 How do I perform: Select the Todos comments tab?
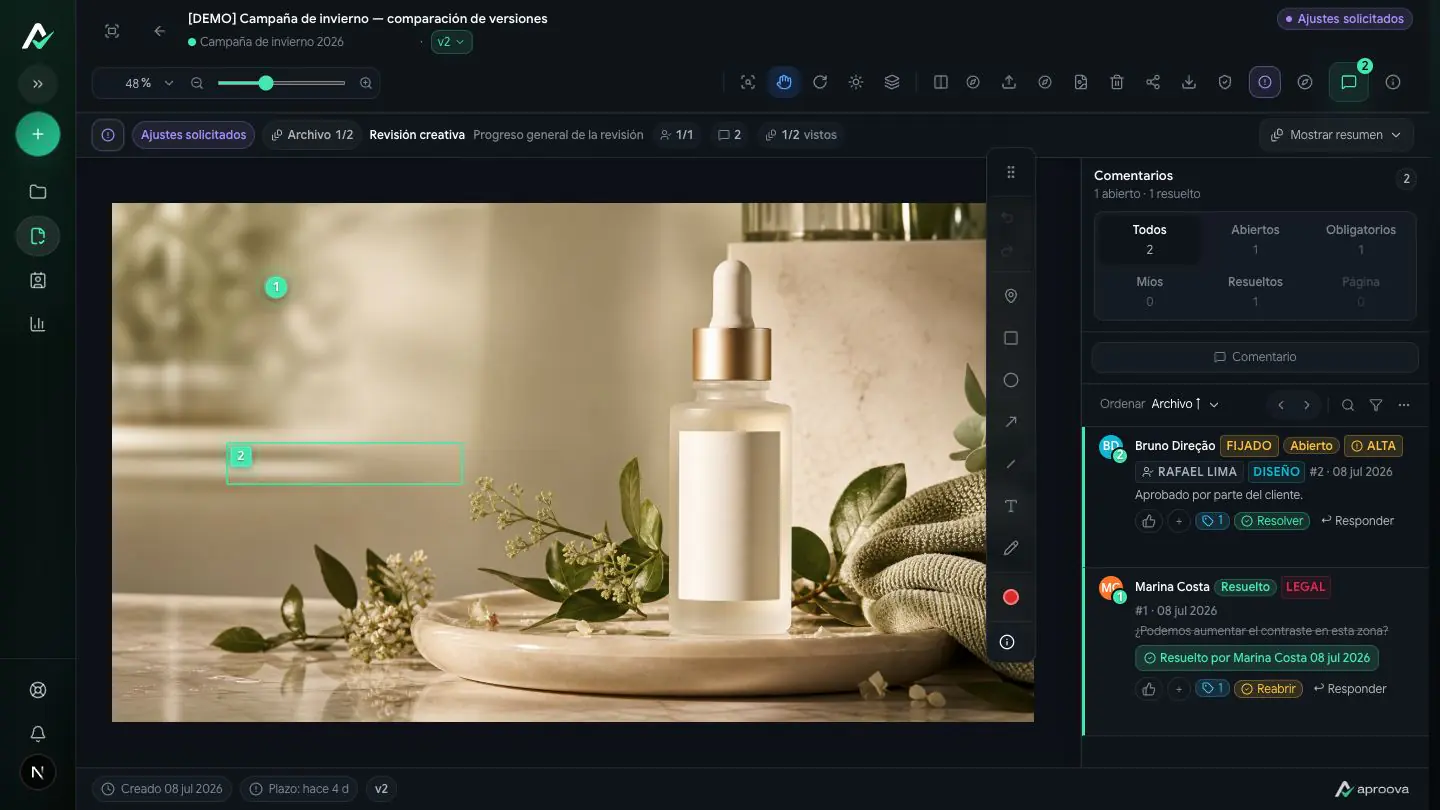point(1150,239)
